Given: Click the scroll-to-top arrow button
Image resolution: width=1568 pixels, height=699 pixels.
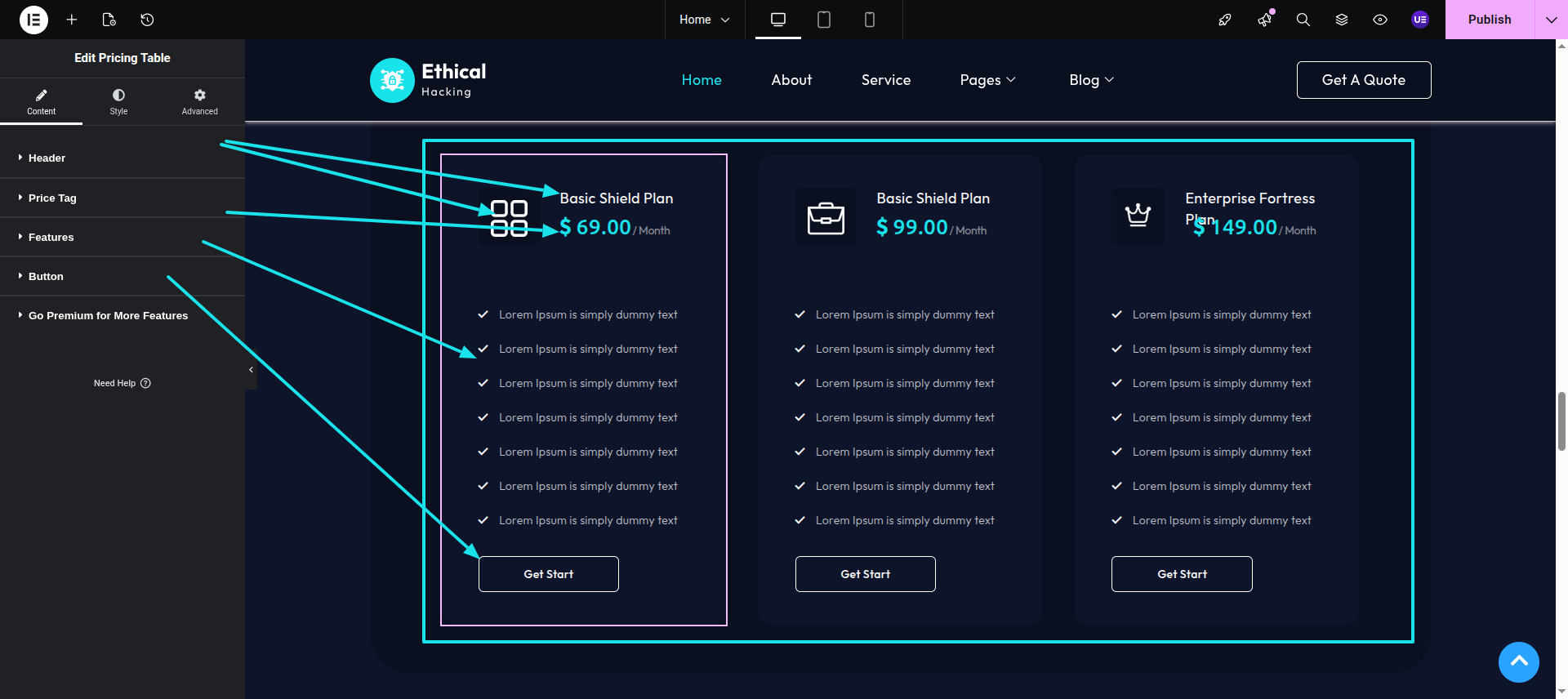Looking at the screenshot, I should (1518, 661).
